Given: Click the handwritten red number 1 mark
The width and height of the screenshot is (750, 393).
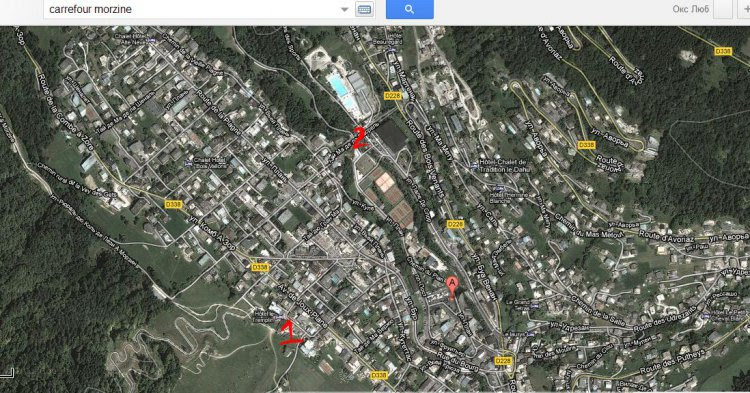Looking at the screenshot, I should pos(290,333).
